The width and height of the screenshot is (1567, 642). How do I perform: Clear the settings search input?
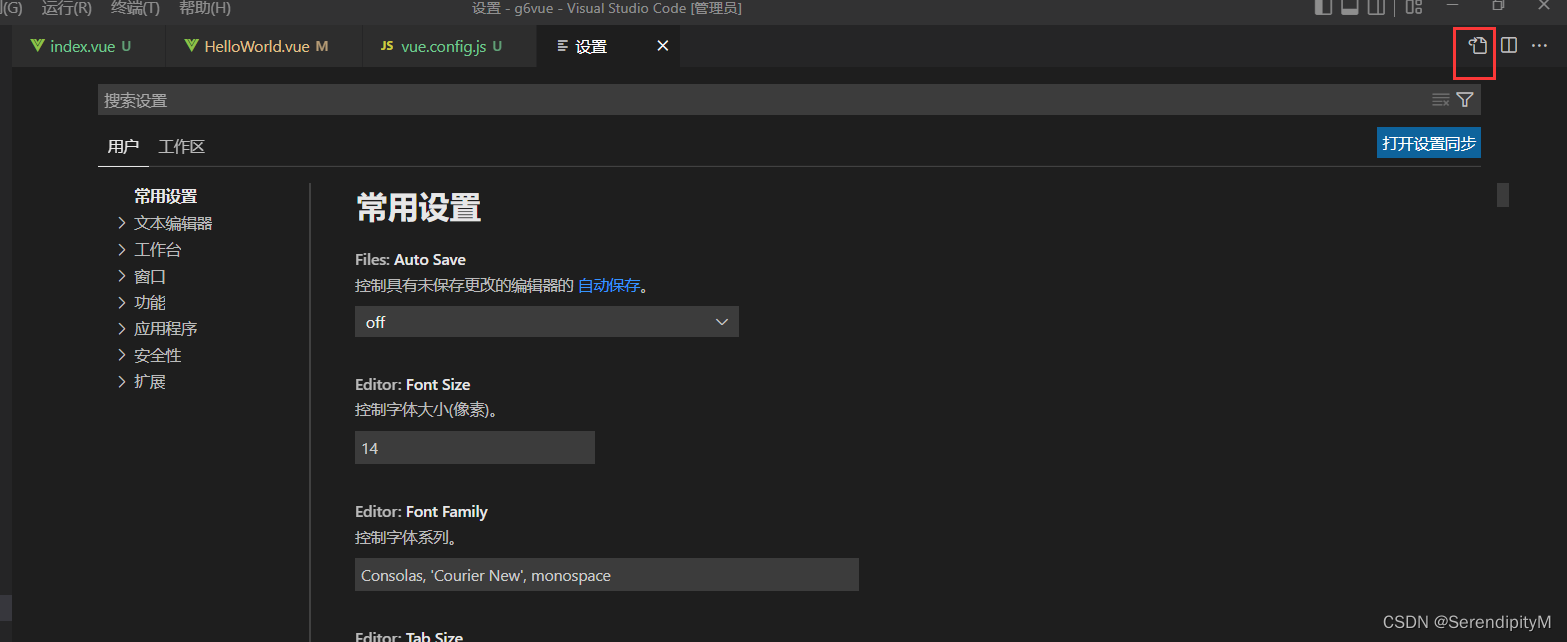pyautogui.click(x=1441, y=99)
